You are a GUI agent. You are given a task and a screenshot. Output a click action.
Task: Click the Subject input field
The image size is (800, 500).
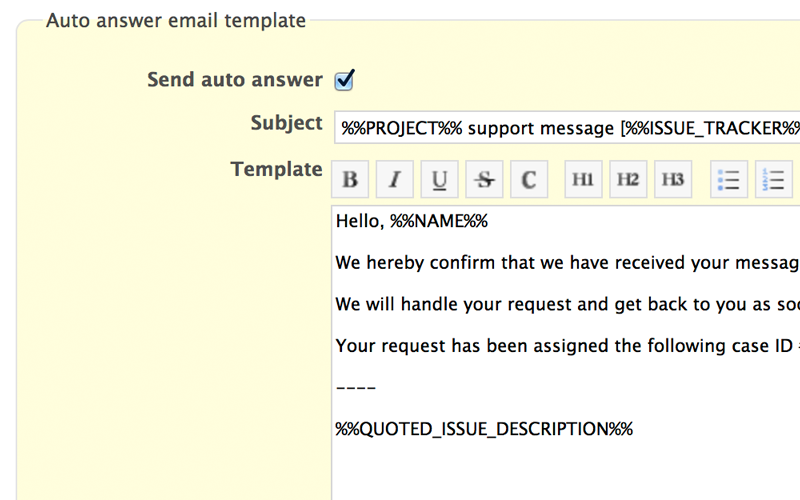567,128
